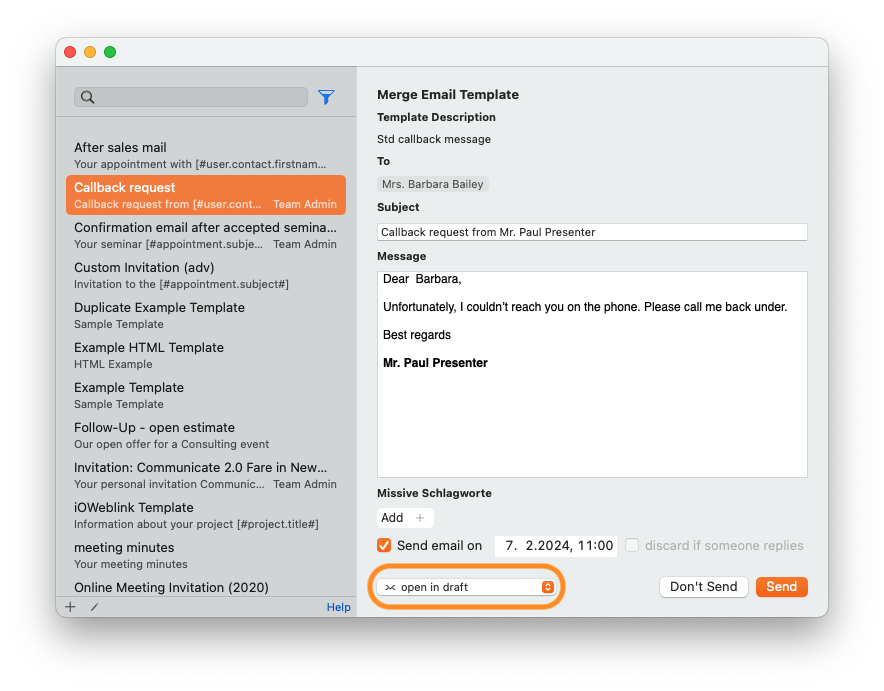Enable discard if someone replies option
Viewport: 884px width, 691px height.
coord(632,545)
